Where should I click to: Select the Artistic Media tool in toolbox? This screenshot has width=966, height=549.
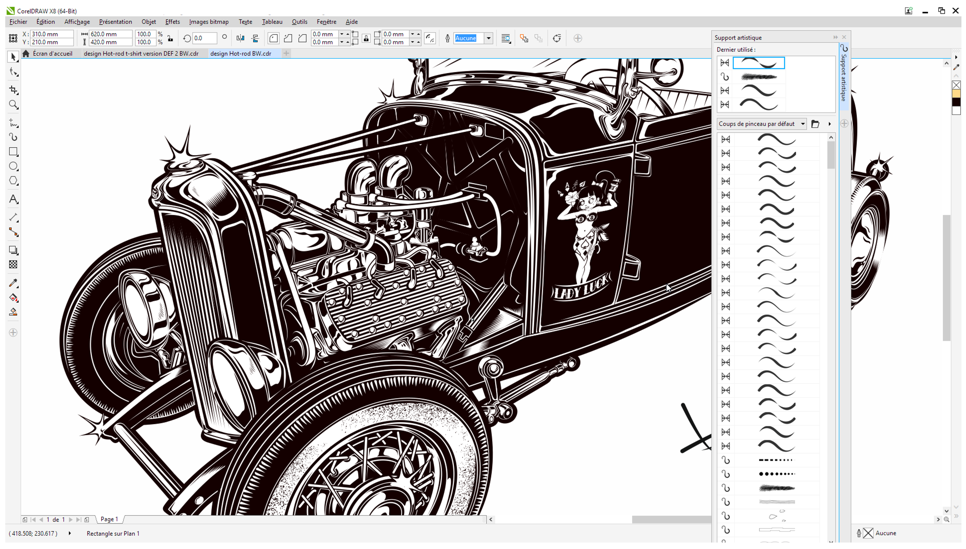(14, 137)
